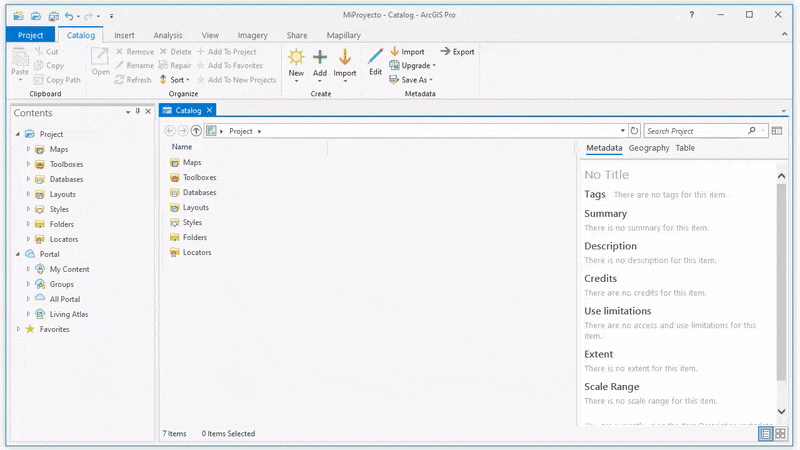Switch to the Mapillary ribbon tab
The image size is (800, 450).
point(343,35)
